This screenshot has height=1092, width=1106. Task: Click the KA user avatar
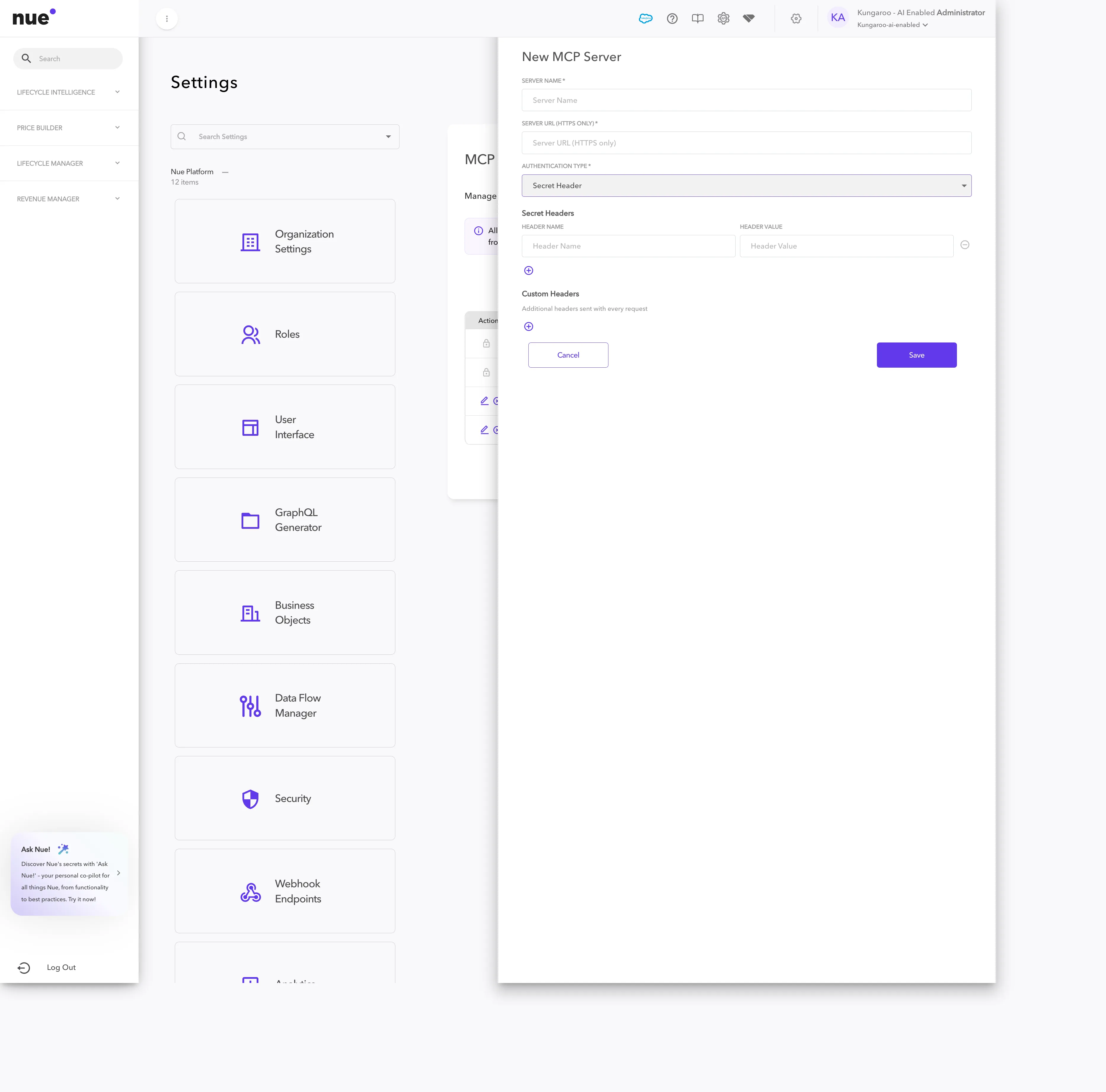point(838,18)
